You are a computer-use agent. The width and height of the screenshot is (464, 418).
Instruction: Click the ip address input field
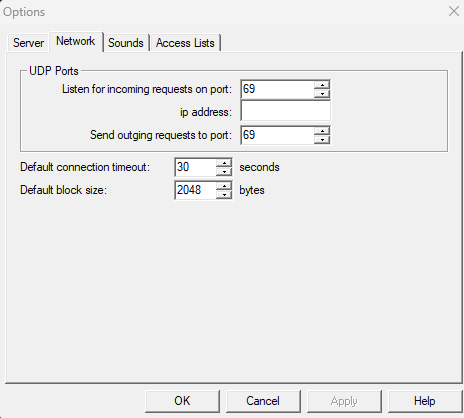tap(286, 111)
